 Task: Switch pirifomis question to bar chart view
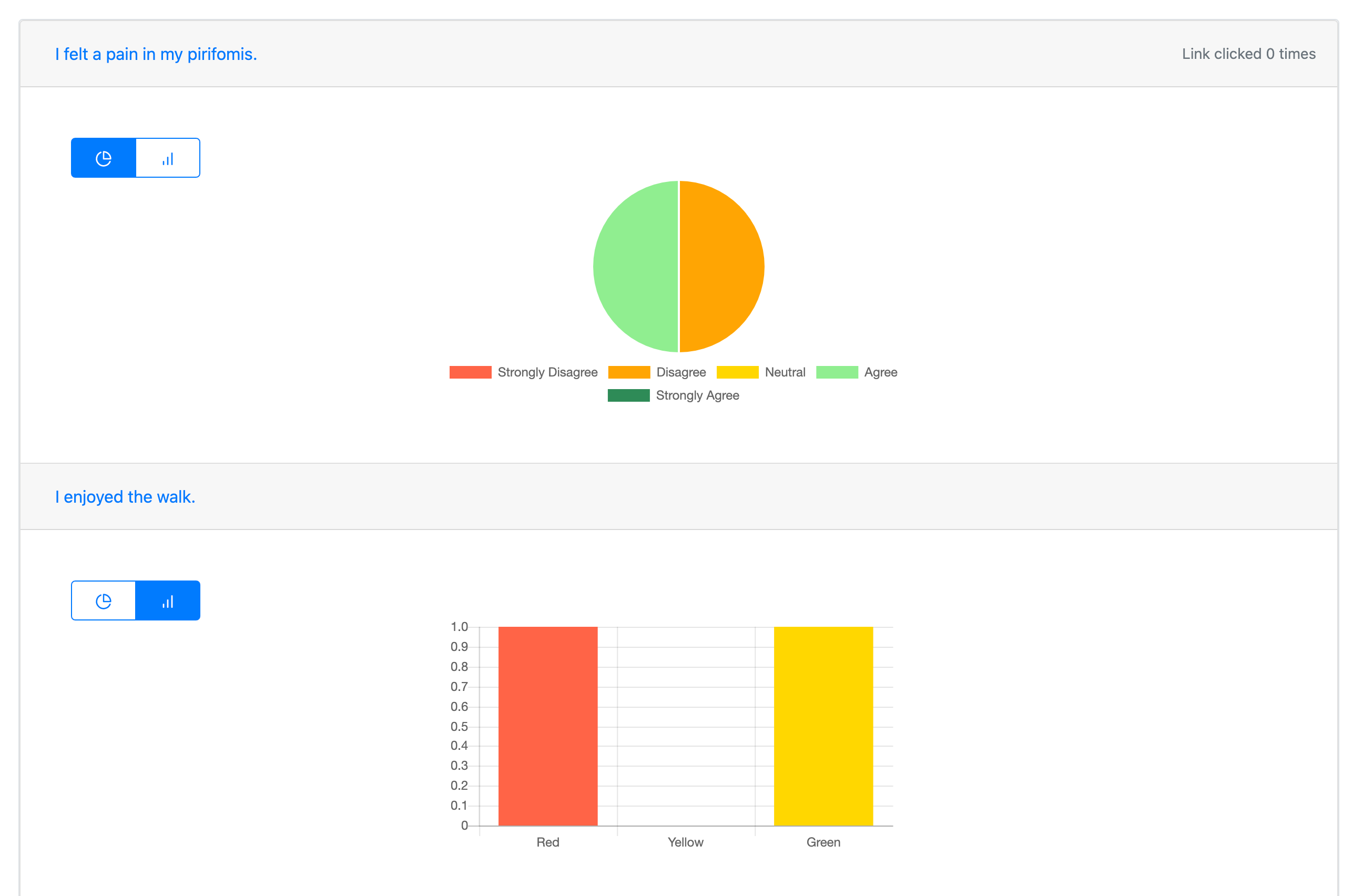click(x=168, y=158)
